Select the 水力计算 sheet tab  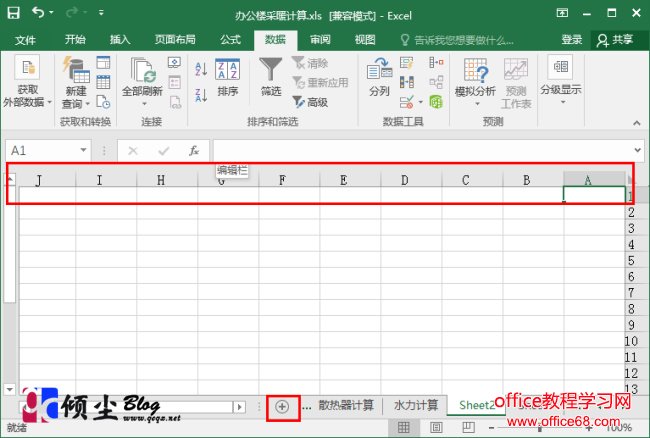416,405
